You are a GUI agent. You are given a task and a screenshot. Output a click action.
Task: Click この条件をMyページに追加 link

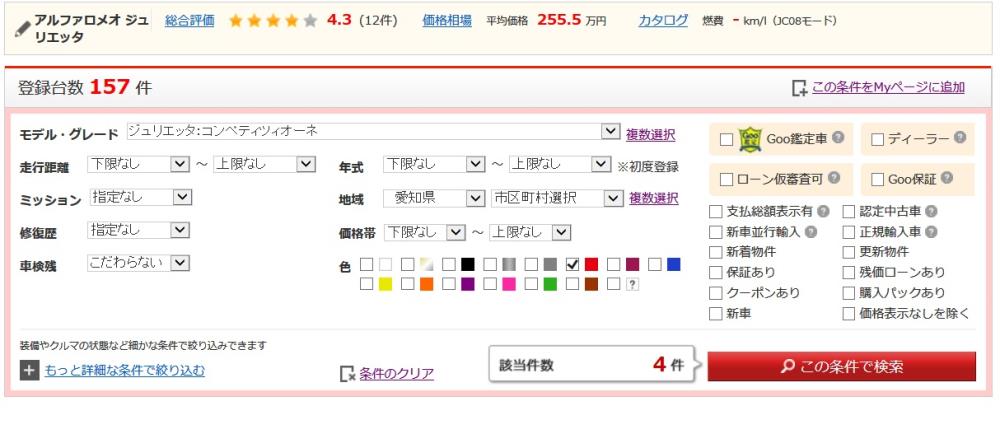coord(888,87)
